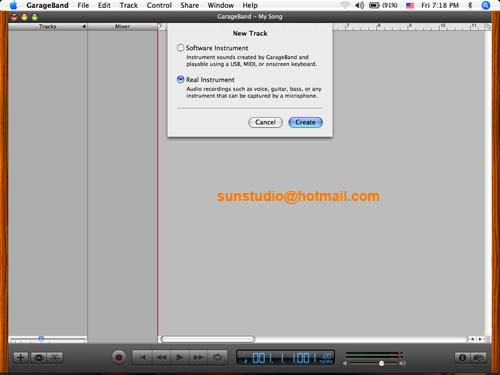Click the Tracks column header
The image size is (500, 375).
click(x=47, y=26)
